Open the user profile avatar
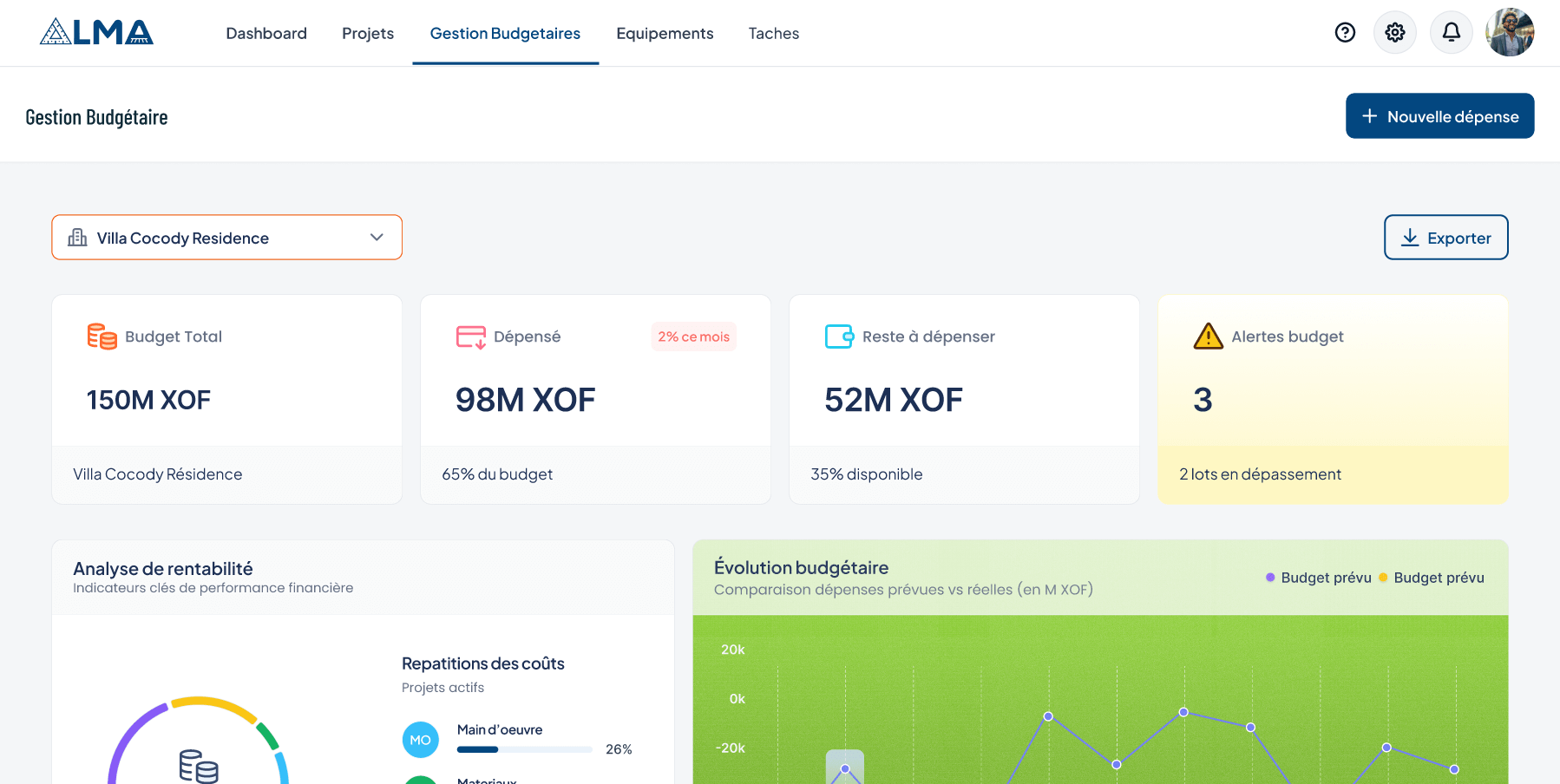Viewport: 1560px width, 784px height. (x=1510, y=33)
